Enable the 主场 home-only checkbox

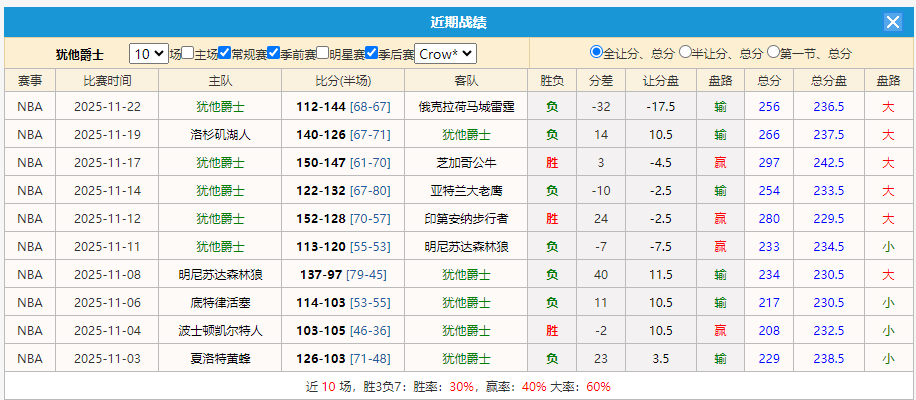pos(187,53)
